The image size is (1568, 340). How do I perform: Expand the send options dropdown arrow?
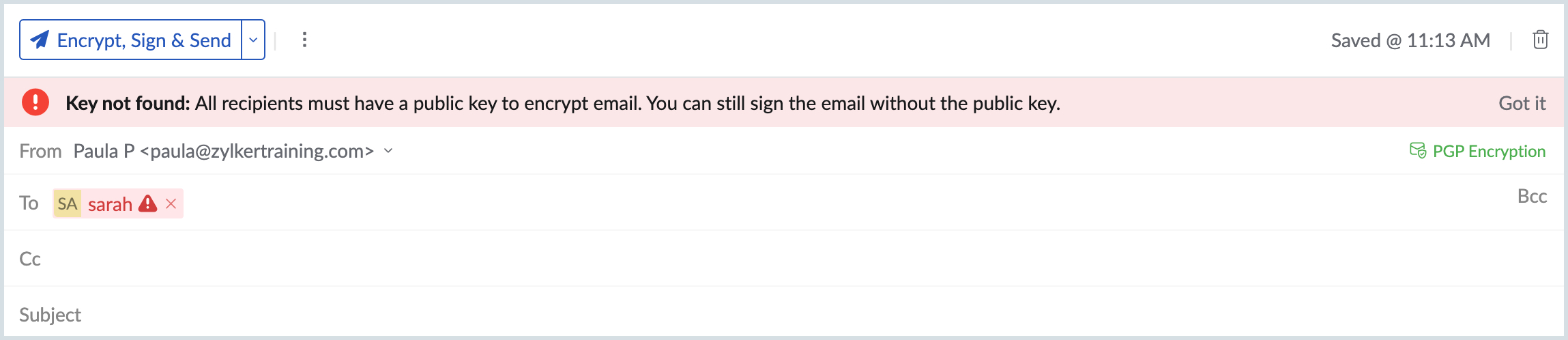coord(253,40)
